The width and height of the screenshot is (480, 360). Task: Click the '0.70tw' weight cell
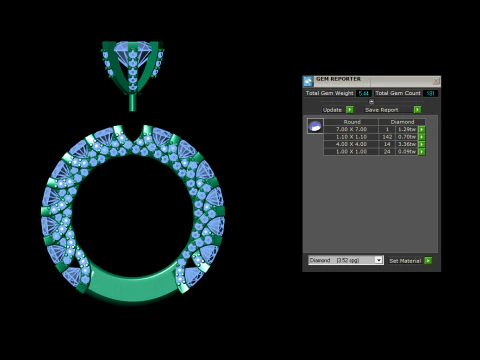(407, 137)
